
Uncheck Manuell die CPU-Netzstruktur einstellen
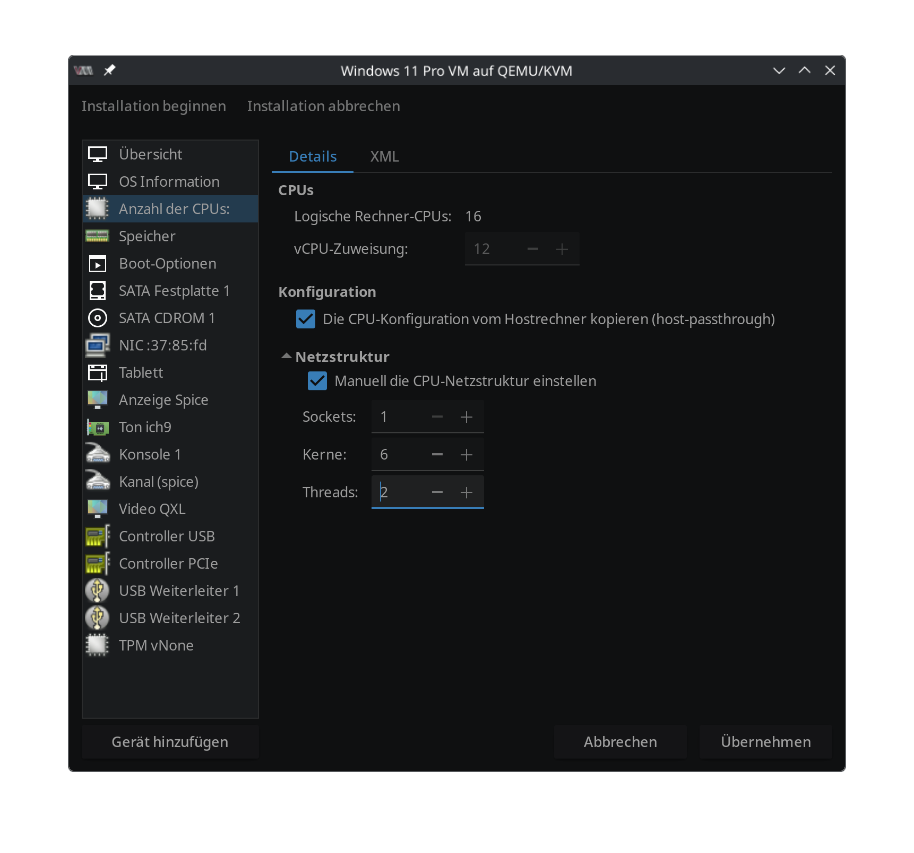317,381
